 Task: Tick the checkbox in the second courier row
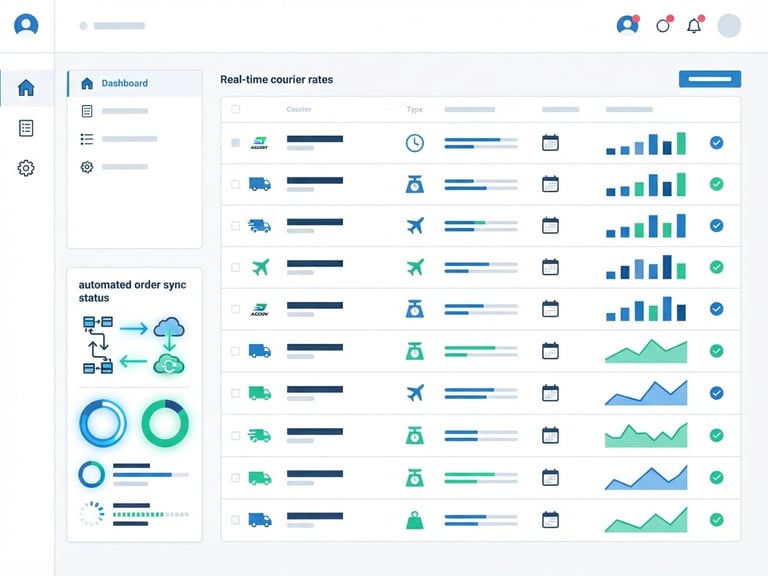pyautogui.click(x=236, y=184)
